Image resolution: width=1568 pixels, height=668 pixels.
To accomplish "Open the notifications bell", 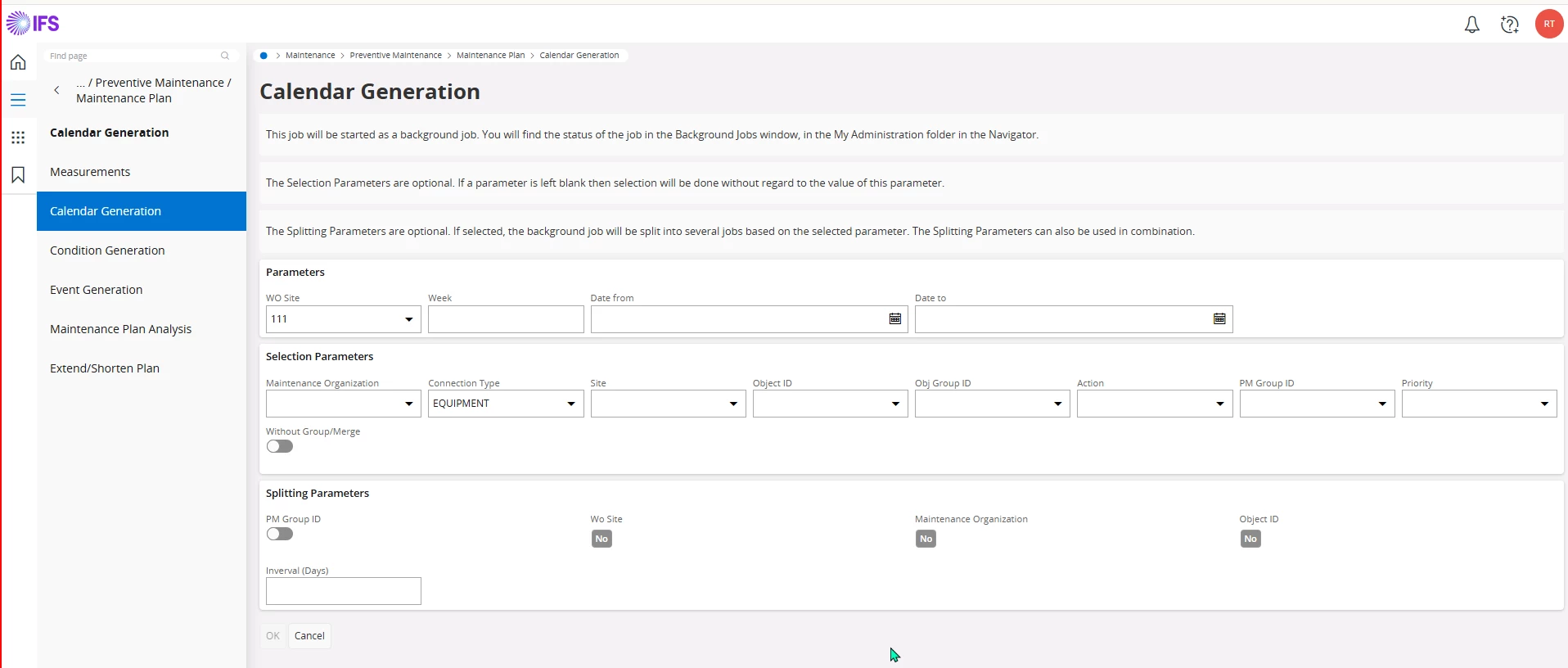I will [1471, 25].
